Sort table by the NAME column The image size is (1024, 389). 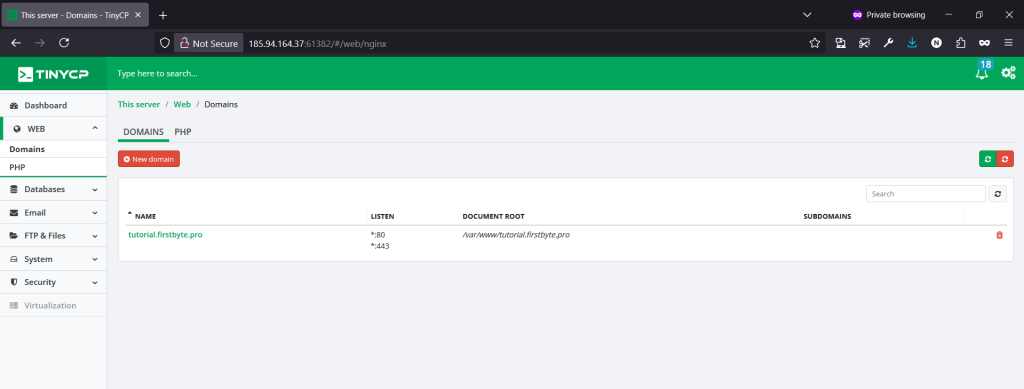pos(145,216)
